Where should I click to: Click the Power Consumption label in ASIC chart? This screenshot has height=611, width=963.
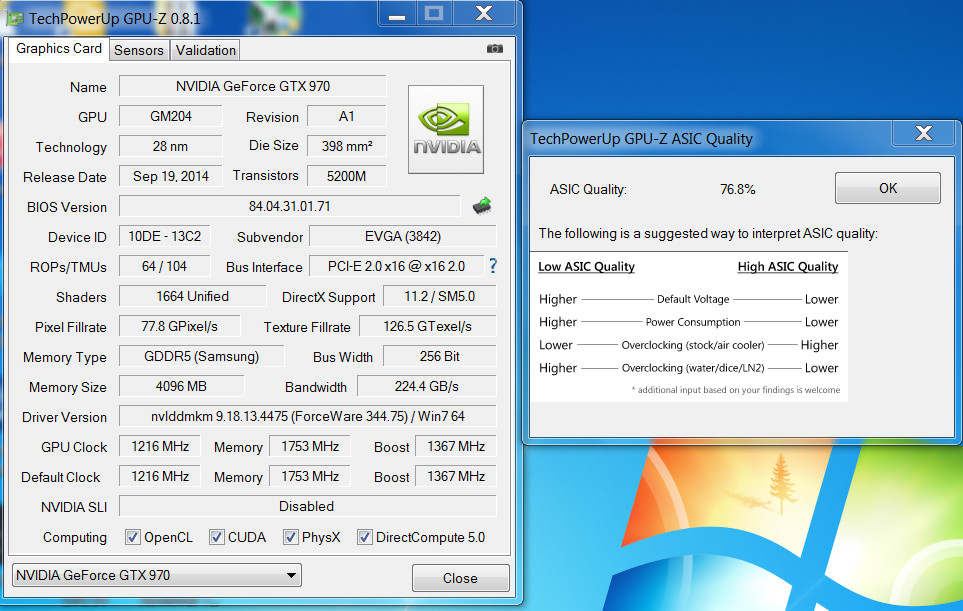click(693, 322)
